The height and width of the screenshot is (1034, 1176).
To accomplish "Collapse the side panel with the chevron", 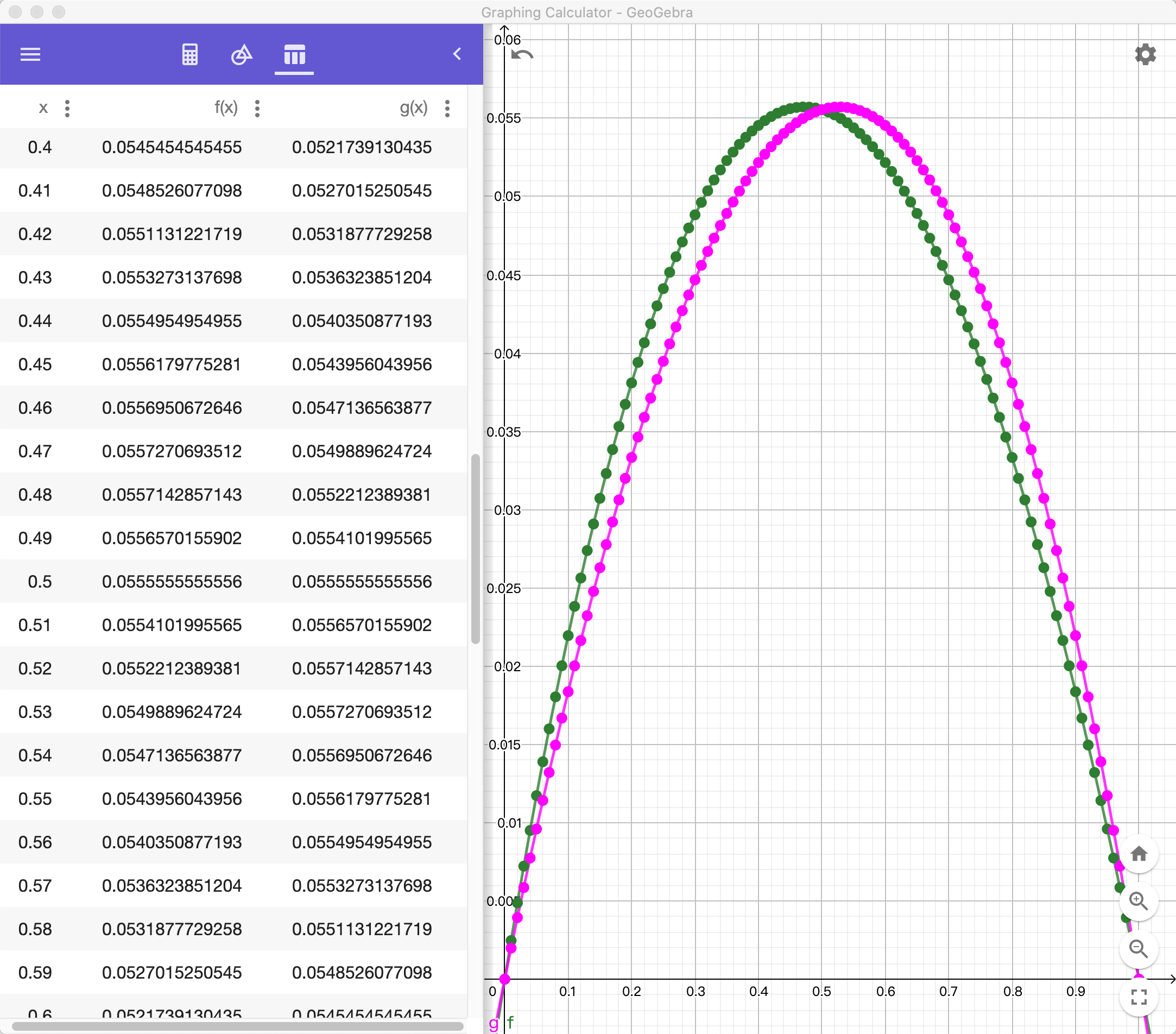I will pyautogui.click(x=457, y=54).
